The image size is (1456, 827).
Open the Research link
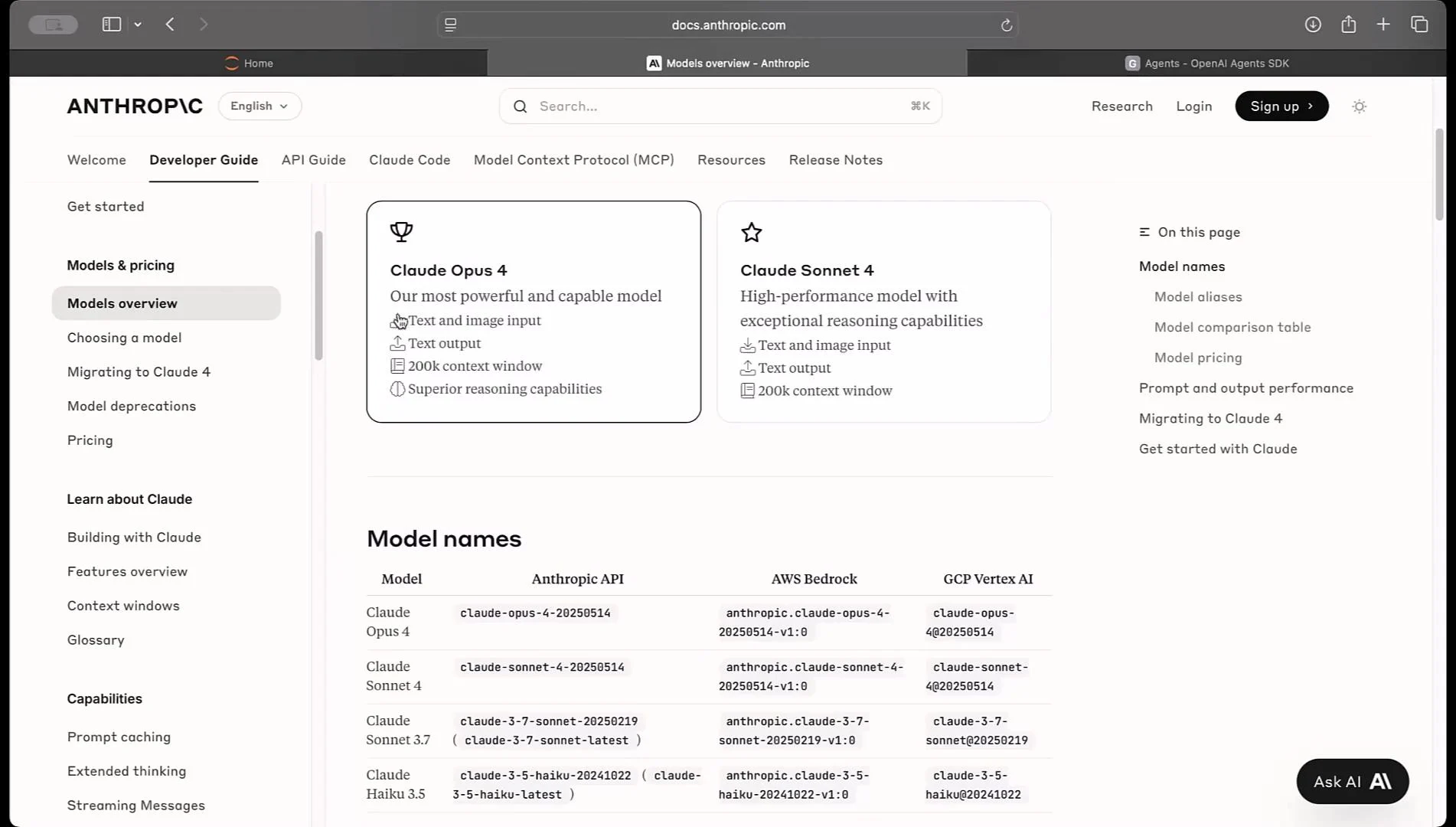click(x=1121, y=106)
